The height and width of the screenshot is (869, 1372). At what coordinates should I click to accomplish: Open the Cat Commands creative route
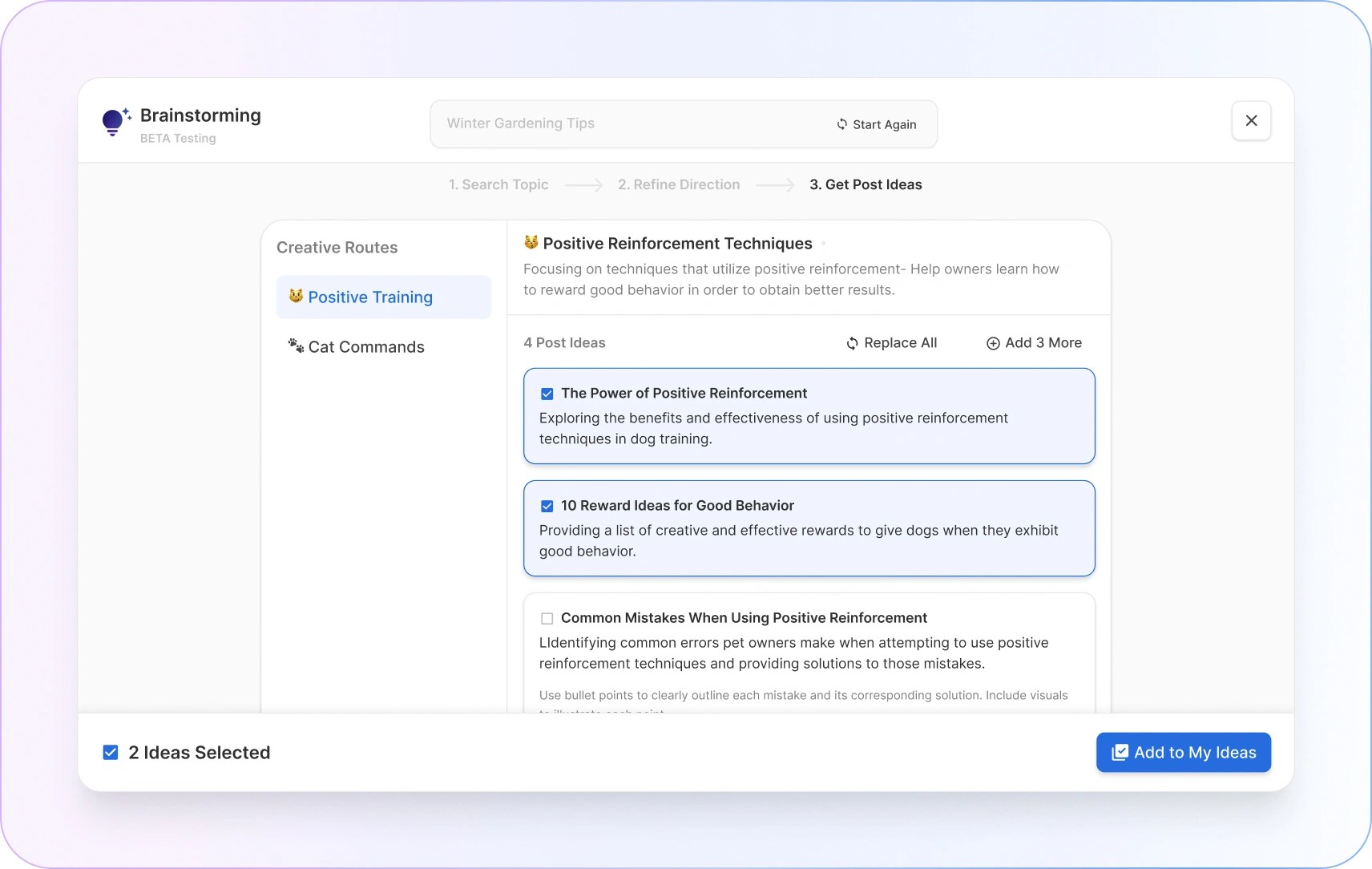366,347
